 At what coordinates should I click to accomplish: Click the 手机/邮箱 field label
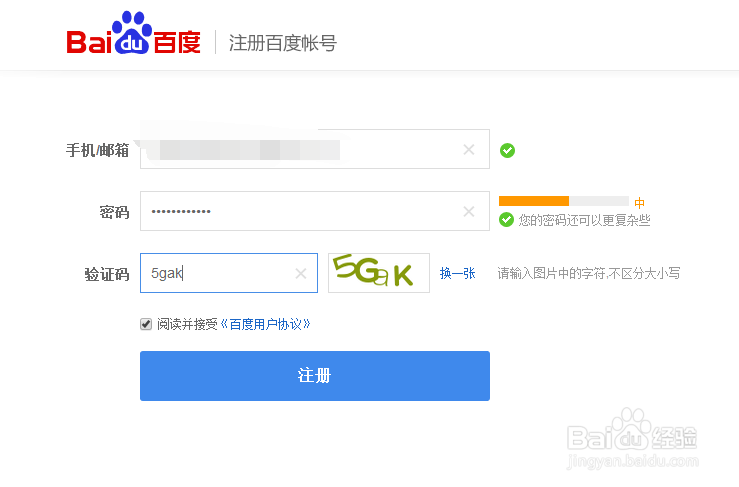[97, 150]
